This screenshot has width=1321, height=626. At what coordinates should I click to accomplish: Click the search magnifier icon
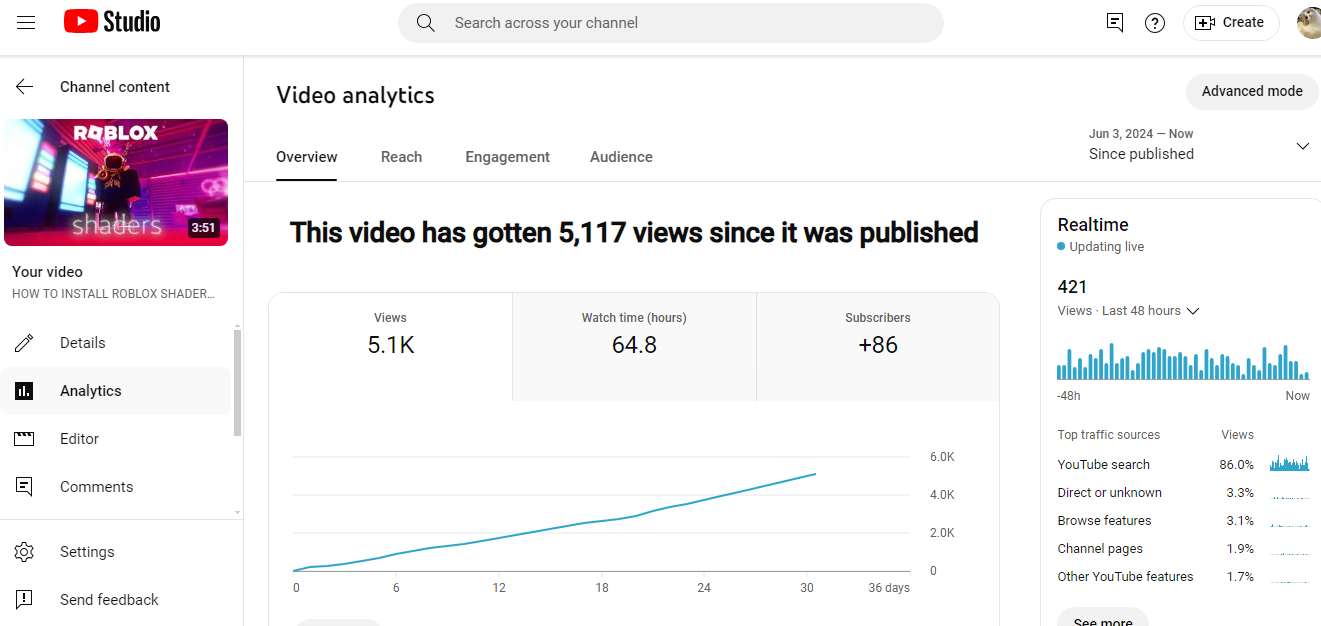point(426,23)
